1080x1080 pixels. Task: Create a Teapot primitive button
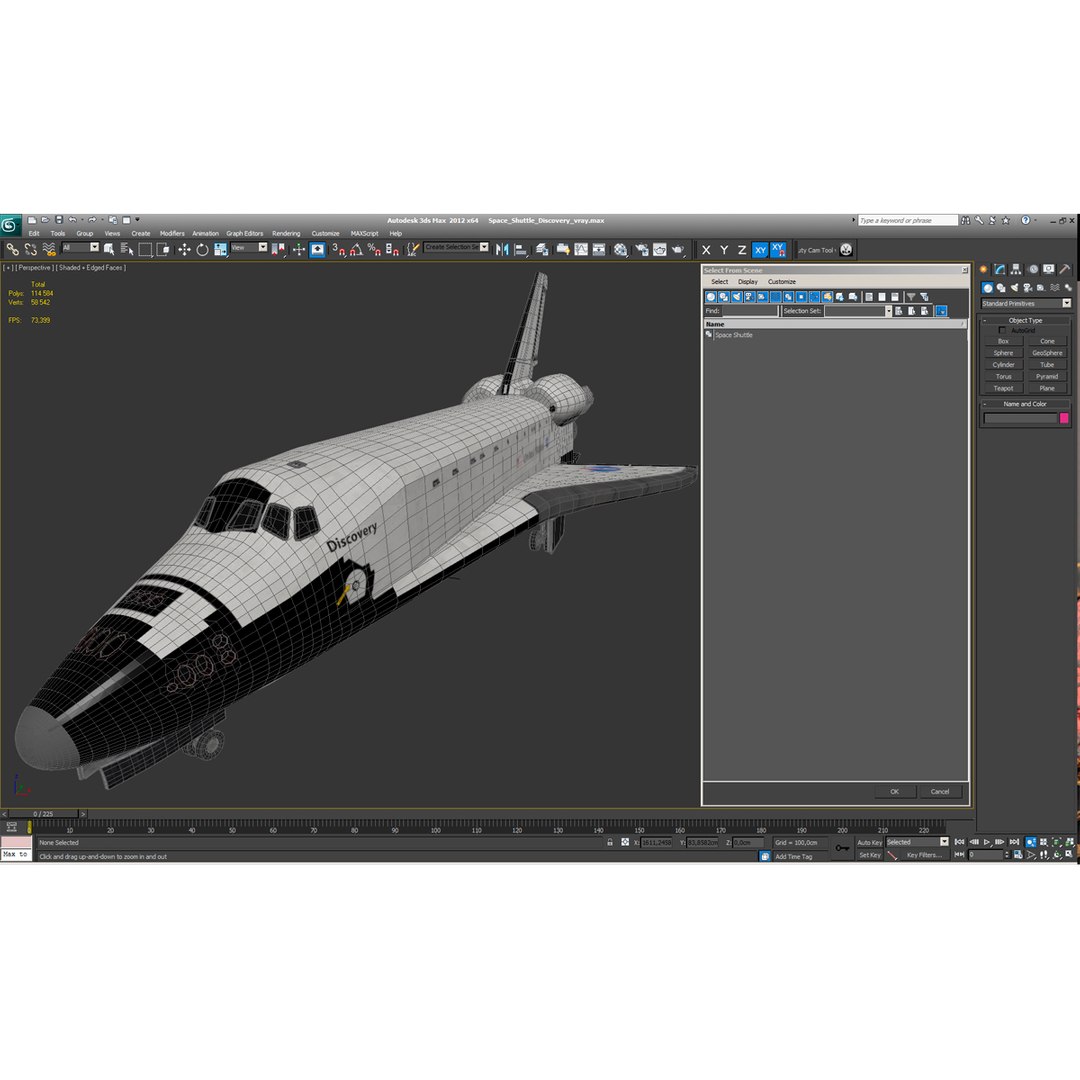coord(1003,388)
